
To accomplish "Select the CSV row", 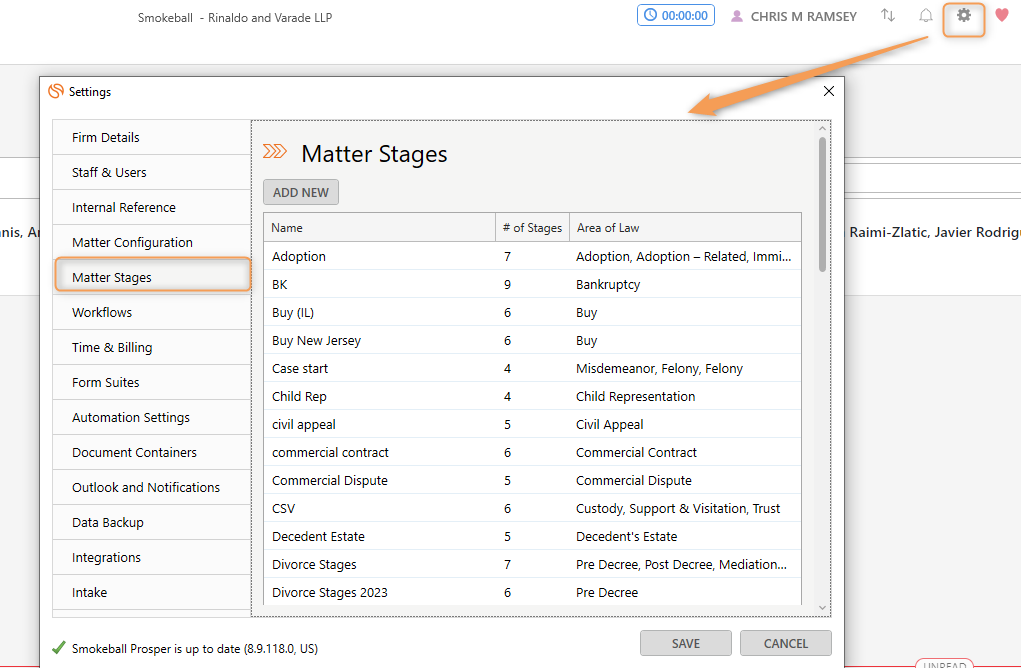I will click(532, 508).
